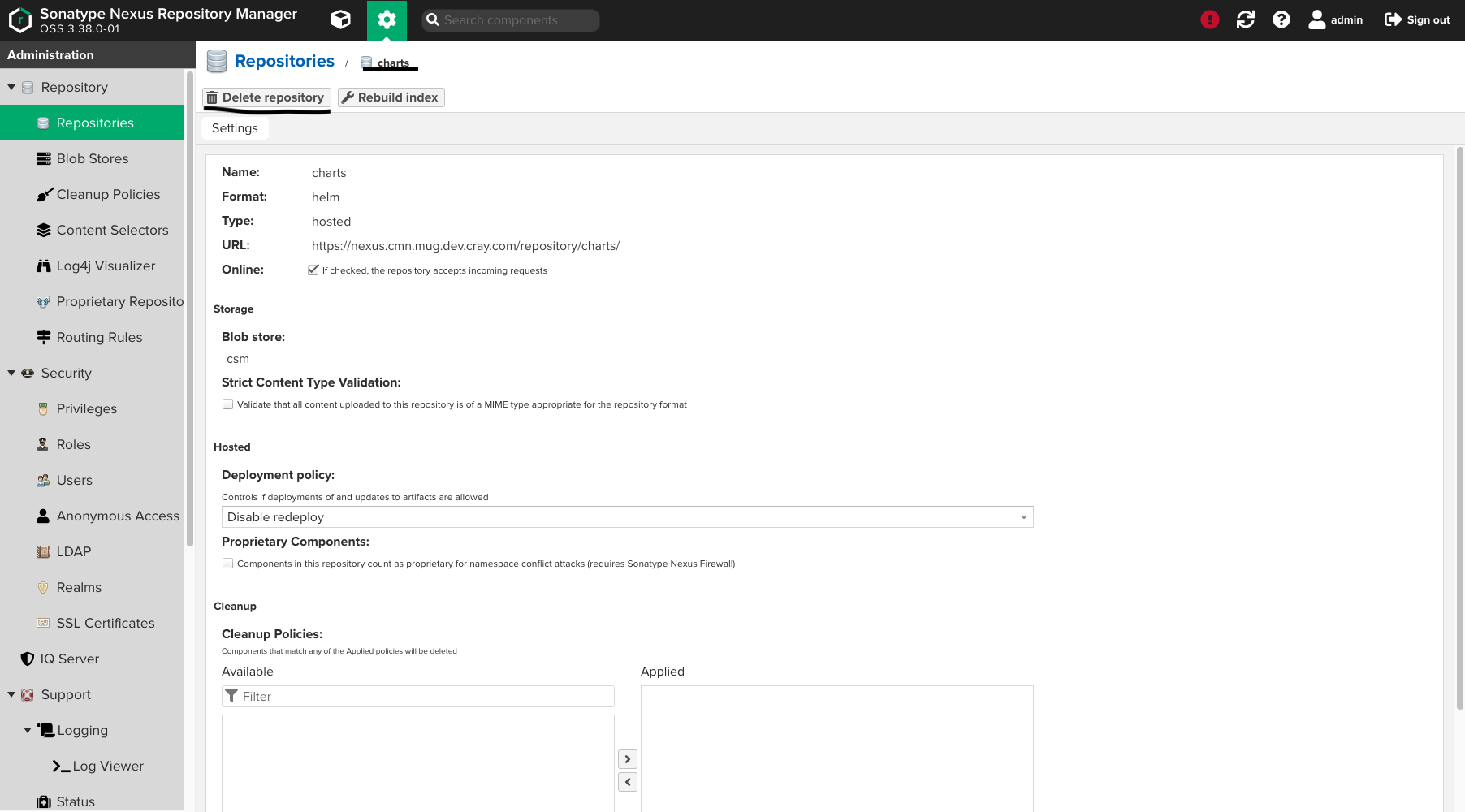Enable Strict Content Type Validation checkbox
Viewport: 1465px width, 812px height.
click(x=227, y=404)
